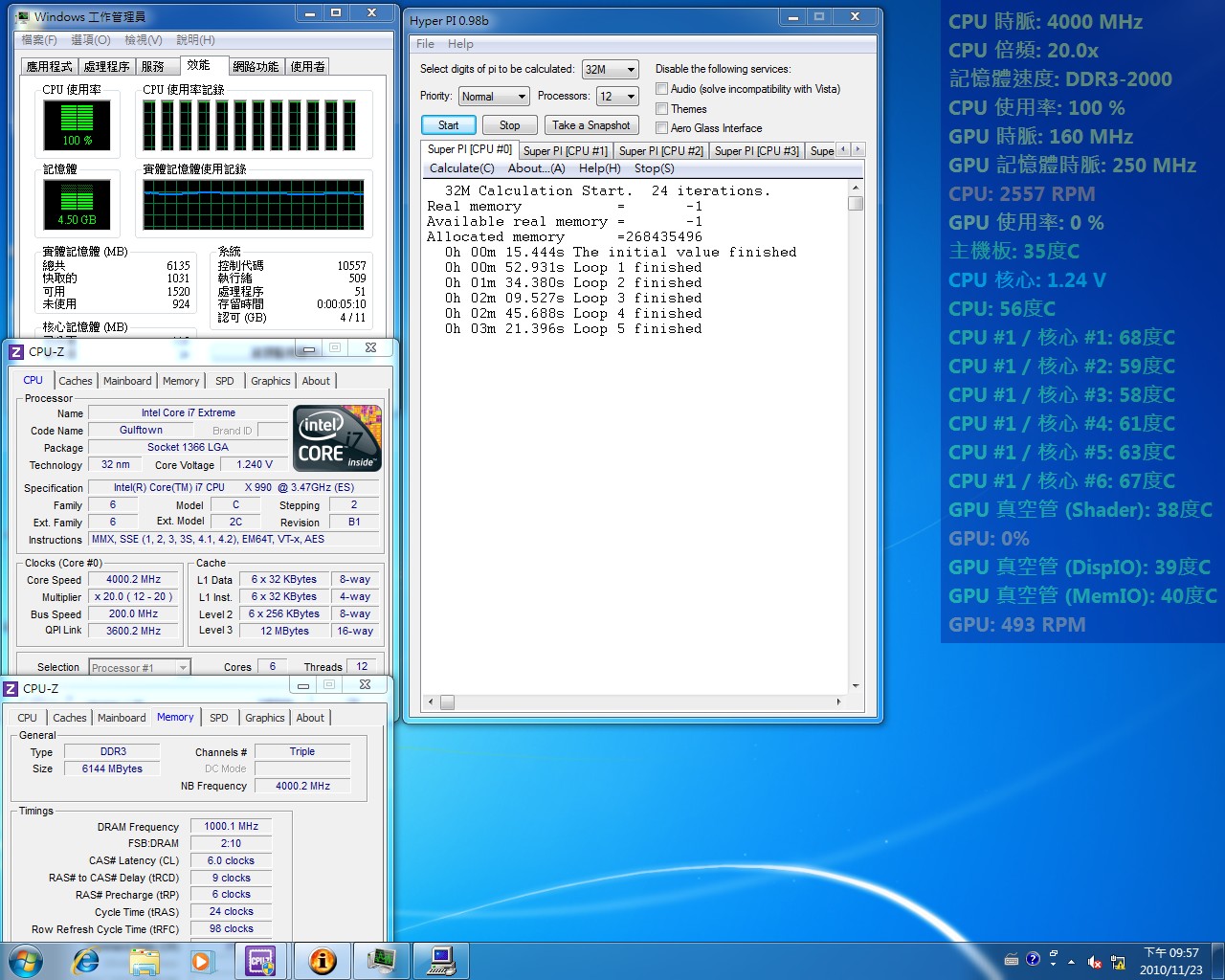Toggle Aero Glass Interface checkbox
This screenshot has width=1225, height=980.
[661, 128]
